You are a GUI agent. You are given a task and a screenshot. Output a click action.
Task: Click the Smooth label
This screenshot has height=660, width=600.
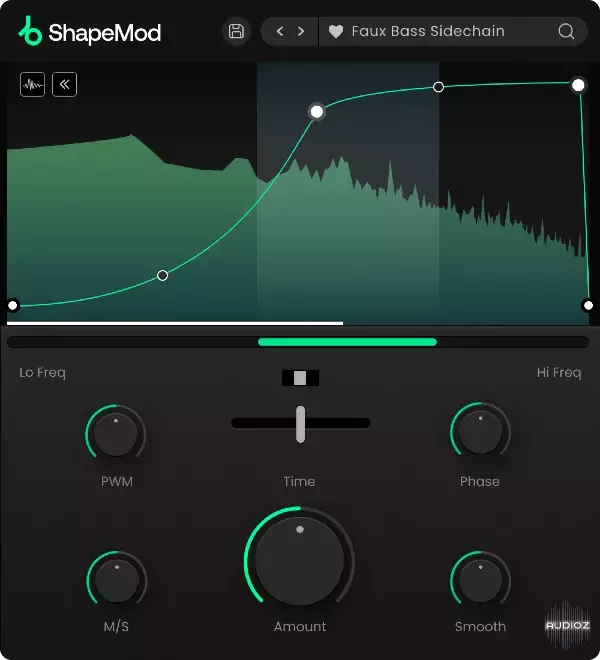[x=480, y=626]
